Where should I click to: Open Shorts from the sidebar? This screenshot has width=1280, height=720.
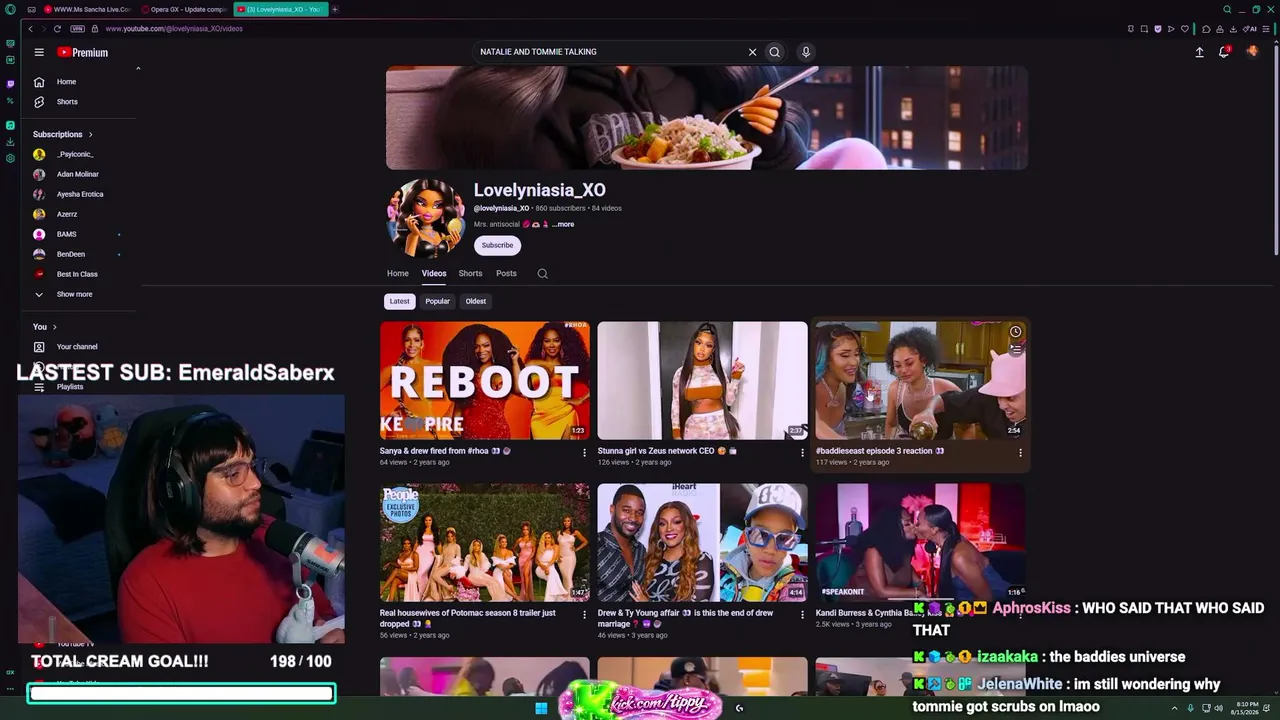pos(66,102)
